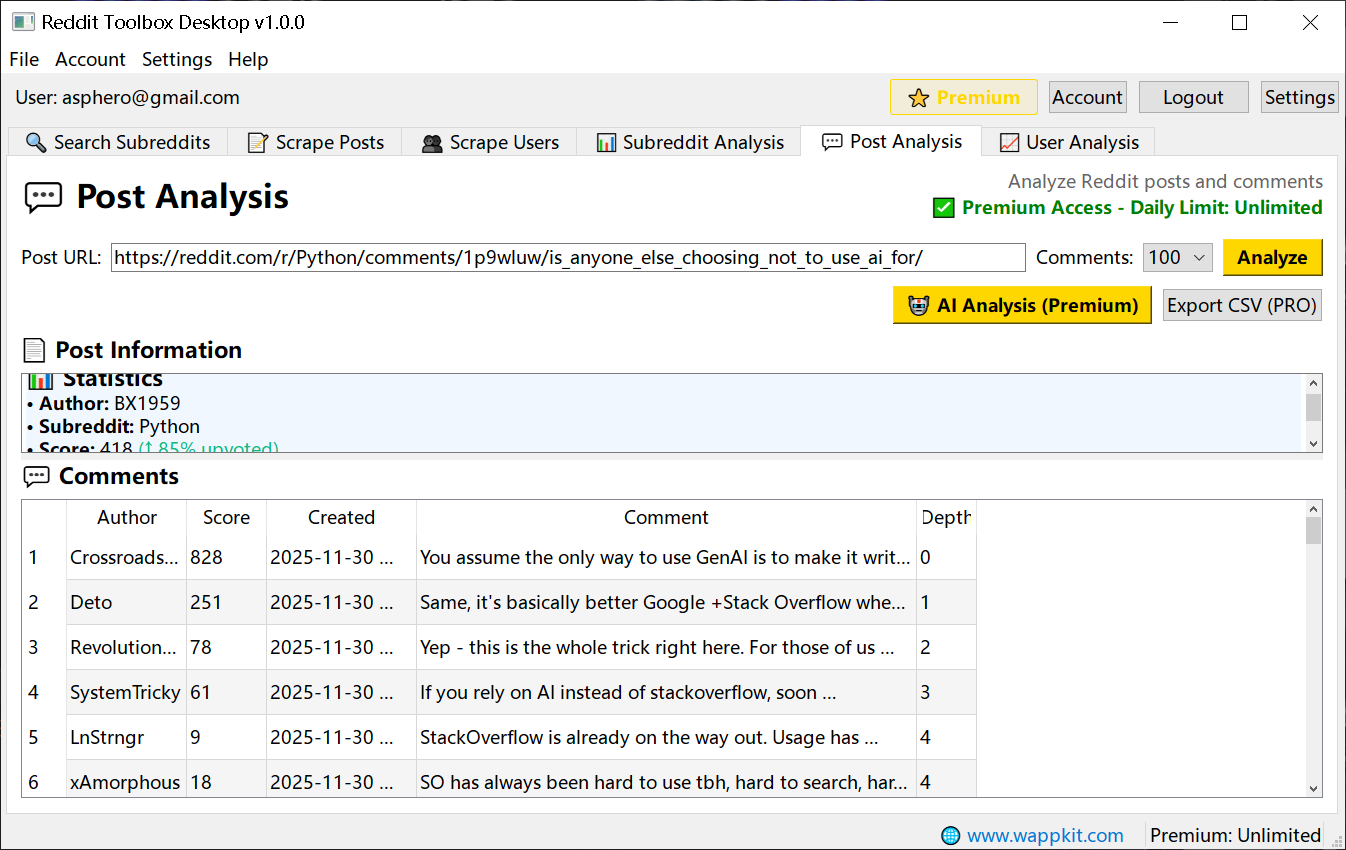Click the Subreddit: Python statistics line
Screen dimensions: 1346x850
113,426
